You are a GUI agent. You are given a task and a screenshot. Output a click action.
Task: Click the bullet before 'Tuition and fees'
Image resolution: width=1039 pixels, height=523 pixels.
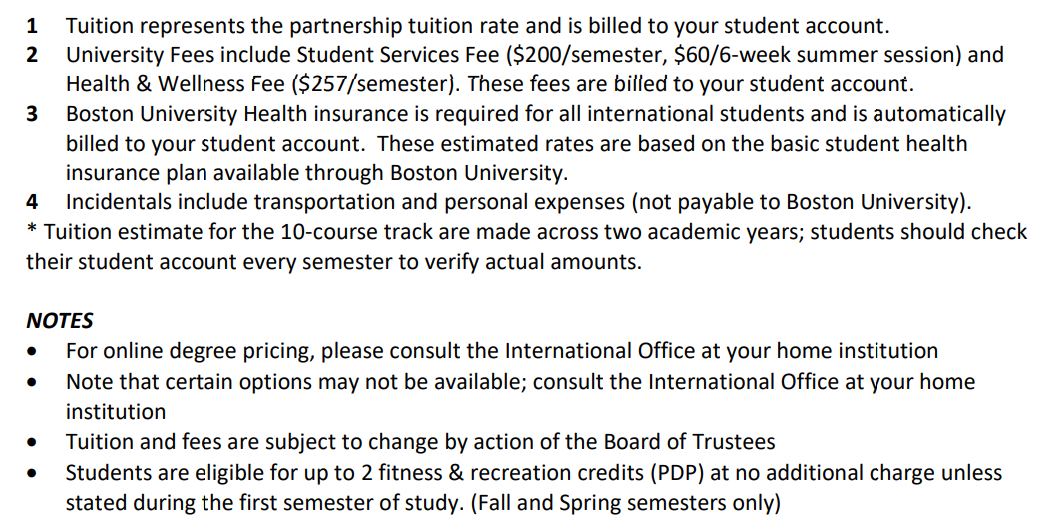pyautogui.click(x=35, y=442)
